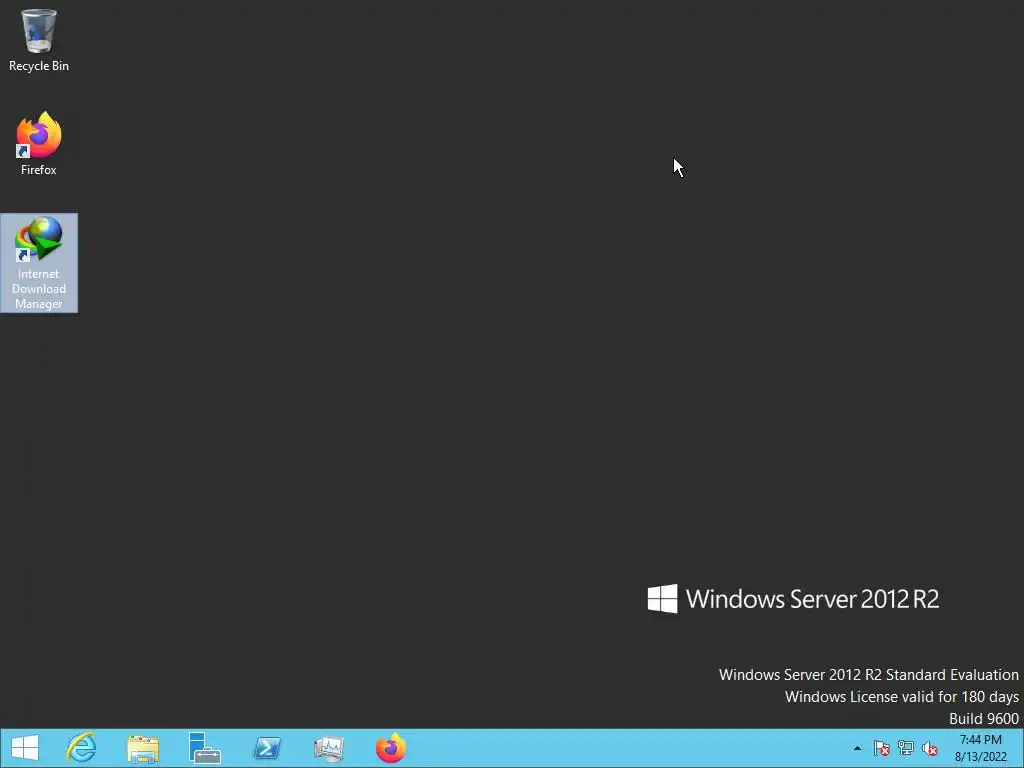Select the Firefox desktop shortcut
The height and width of the screenshot is (768, 1024).
pos(39,144)
